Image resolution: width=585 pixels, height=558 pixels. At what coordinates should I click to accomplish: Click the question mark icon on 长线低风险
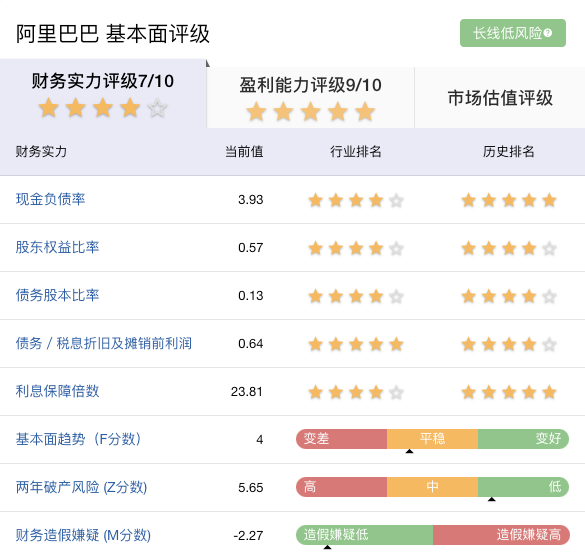548,33
